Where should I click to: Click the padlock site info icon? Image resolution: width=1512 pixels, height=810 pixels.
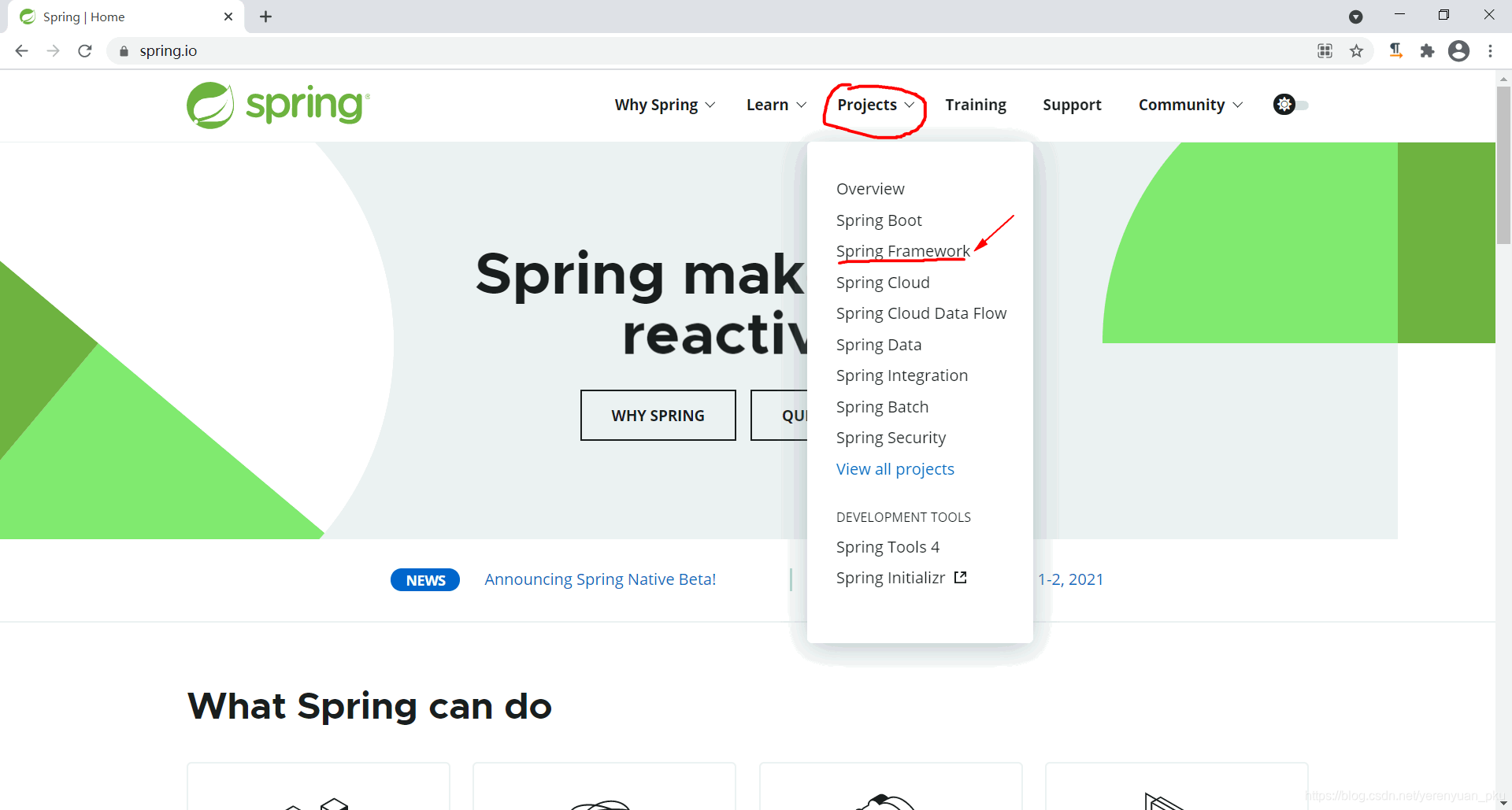point(124,51)
